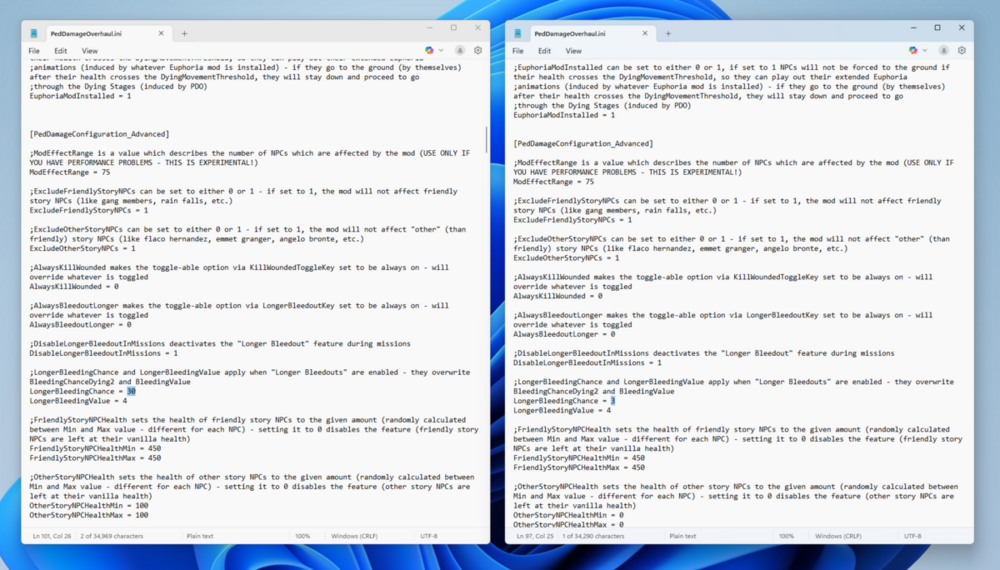Screen dimensions: 1000x570
Task: Click highlighted value 30 of LongerBleedingChance in left window
Action: (x=131, y=391)
